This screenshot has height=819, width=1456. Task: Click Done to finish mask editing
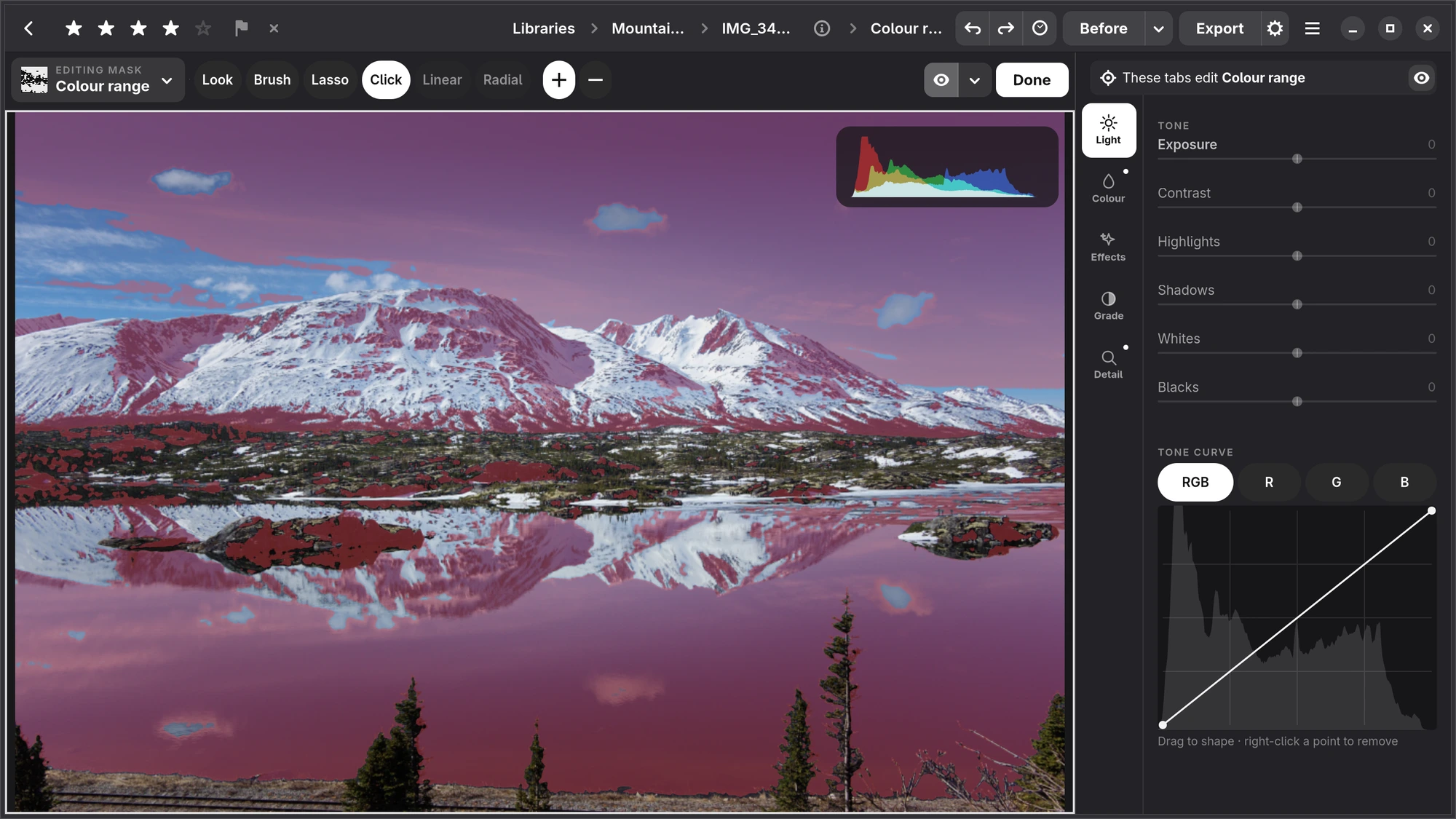pos(1032,80)
